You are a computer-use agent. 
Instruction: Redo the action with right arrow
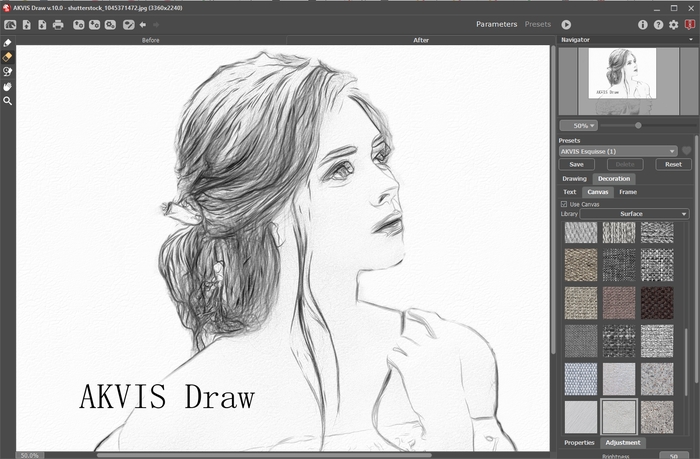click(x=156, y=25)
